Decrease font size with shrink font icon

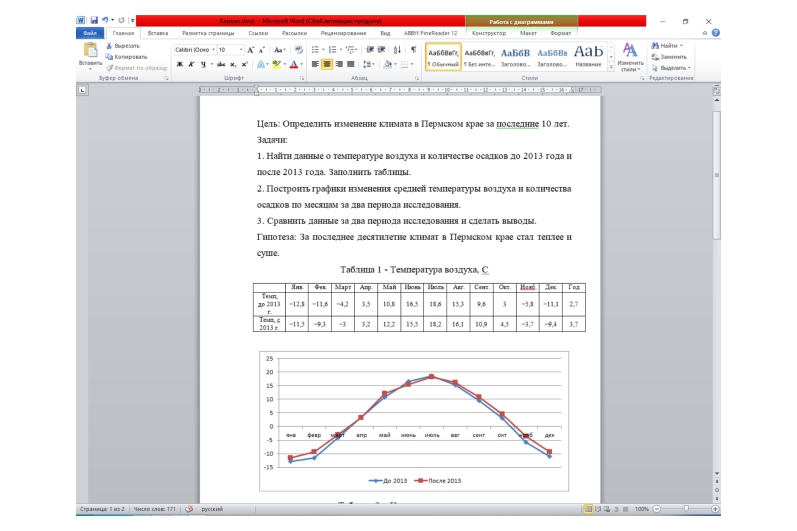coord(262,50)
